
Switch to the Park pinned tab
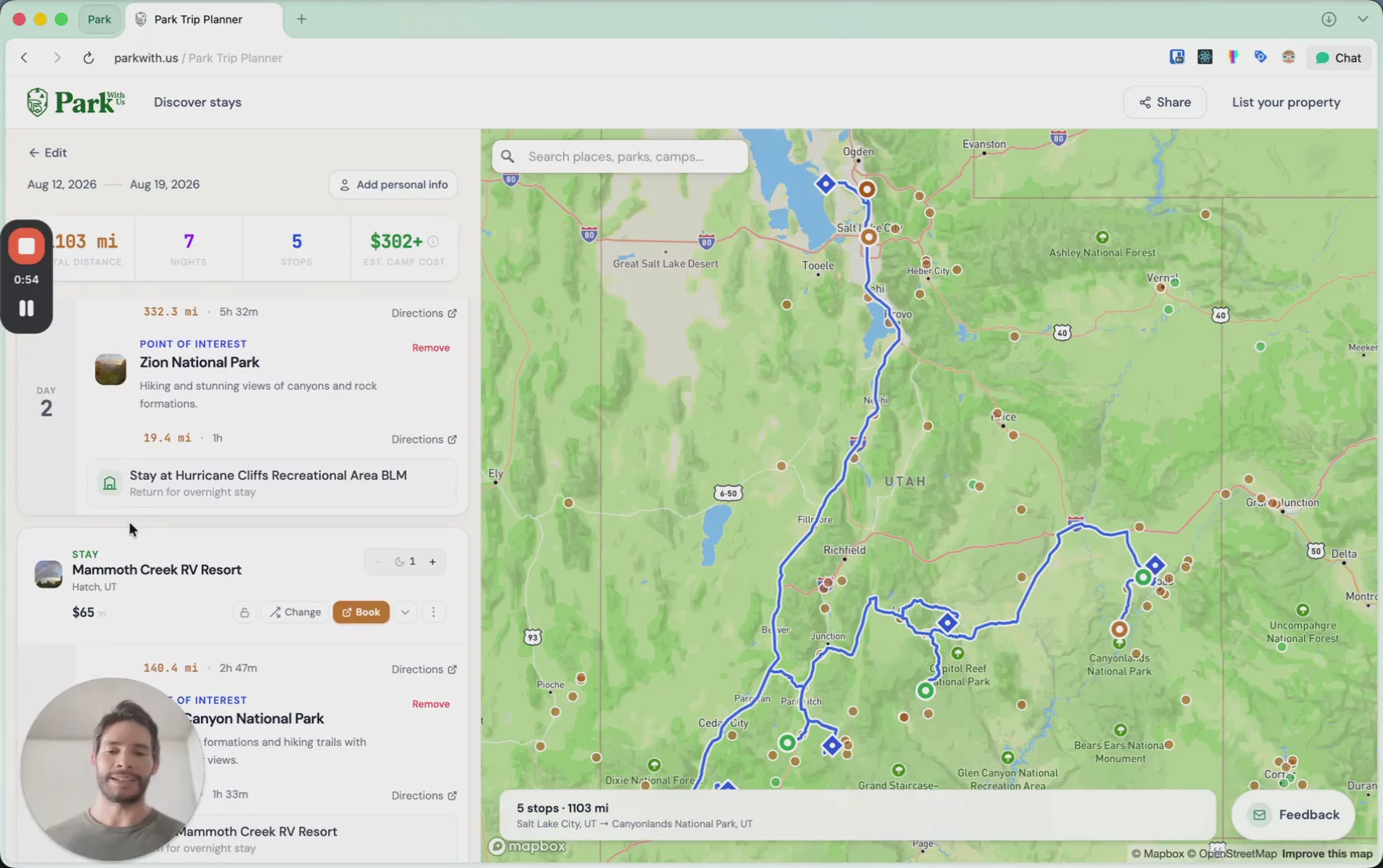pyautogui.click(x=99, y=19)
